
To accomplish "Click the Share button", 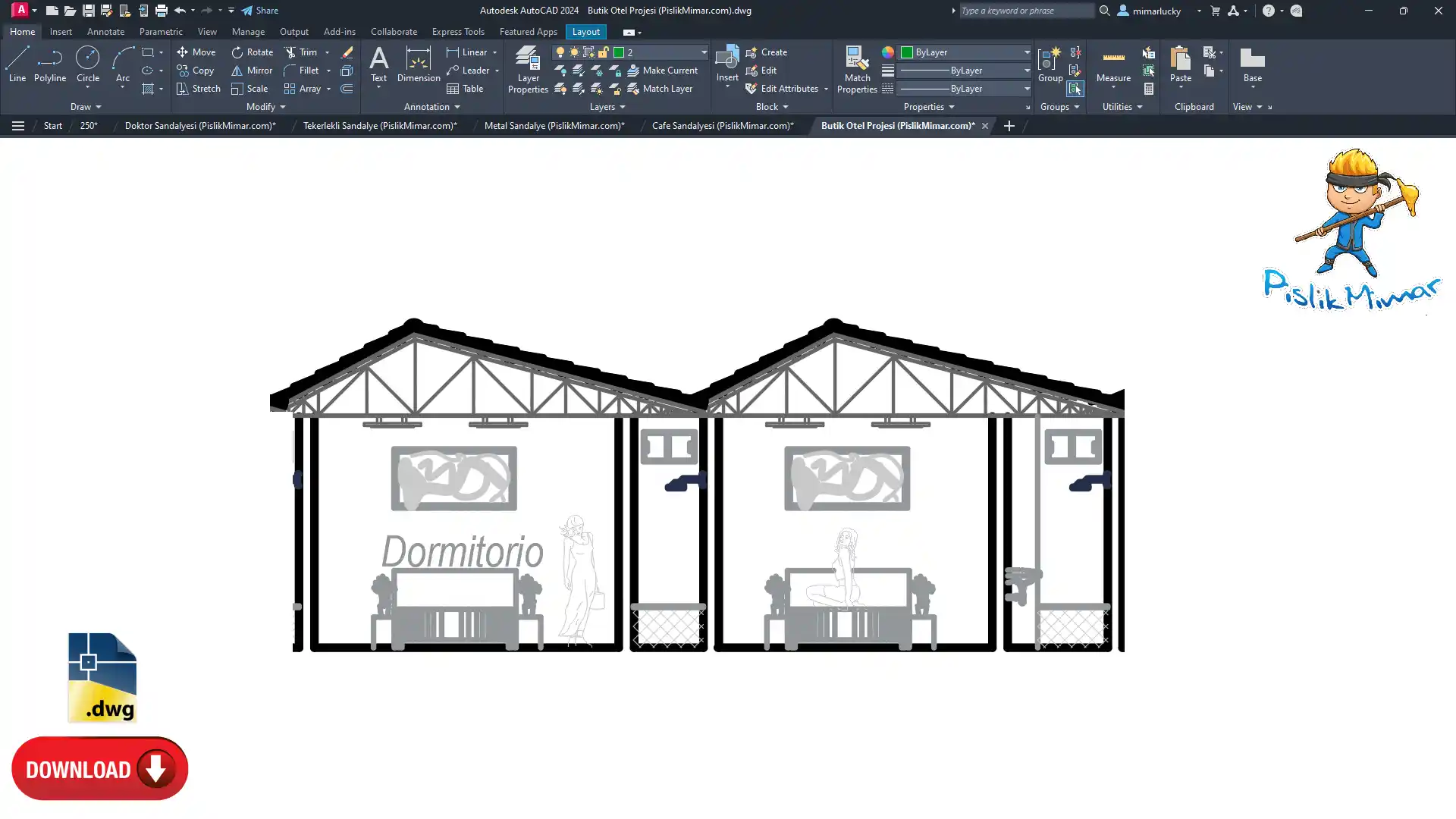I will point(259,11).
